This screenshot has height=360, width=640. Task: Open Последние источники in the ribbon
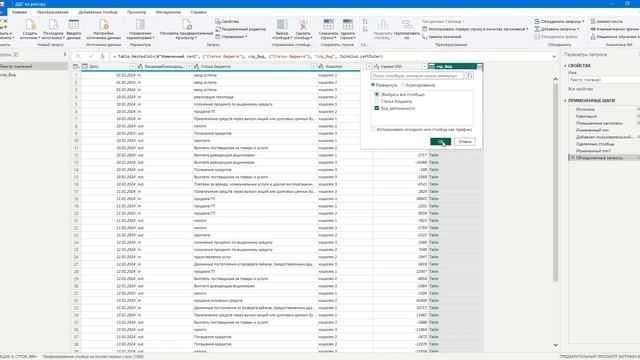[53, 24]
